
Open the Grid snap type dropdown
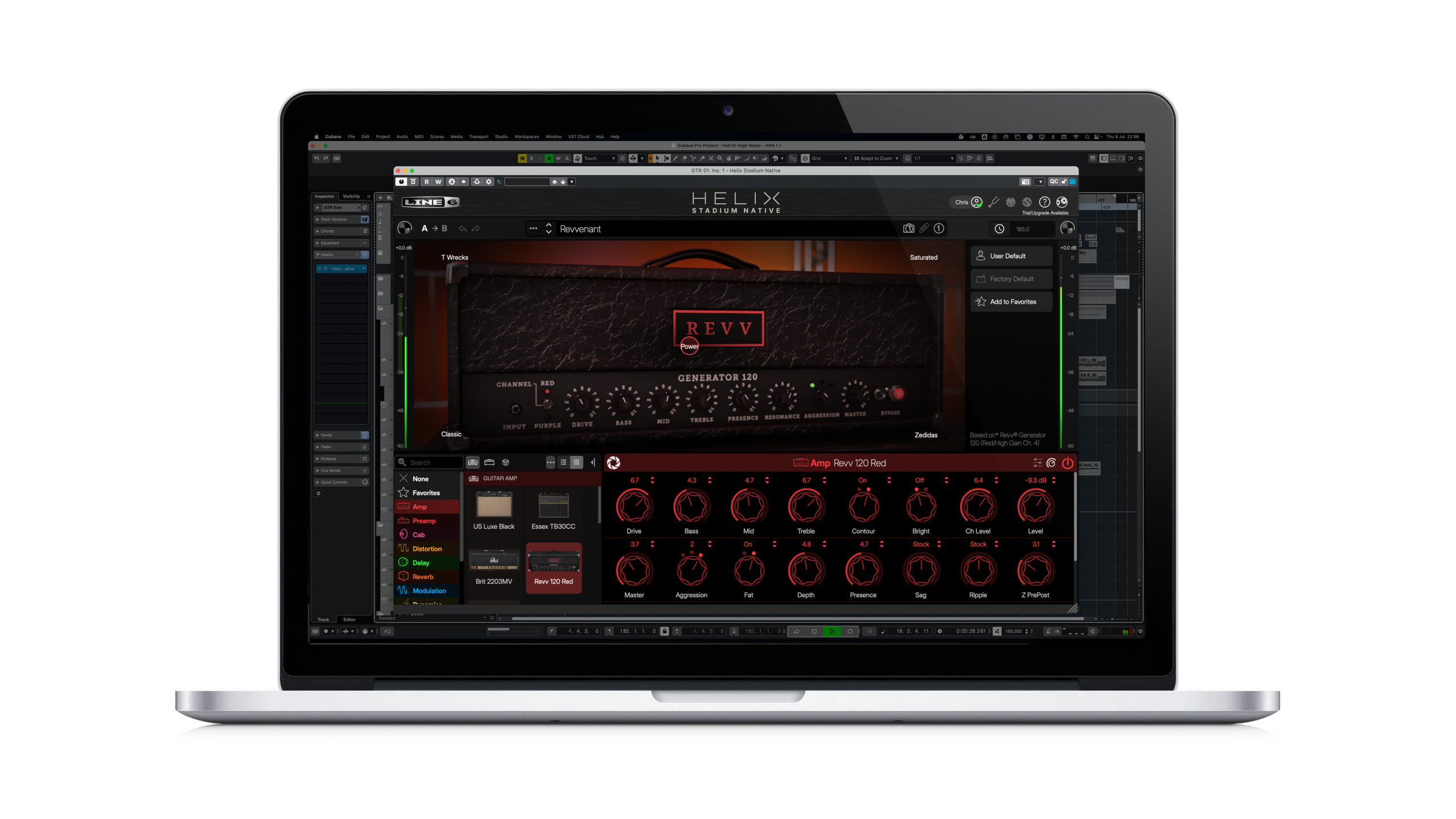tap(829, 159)
